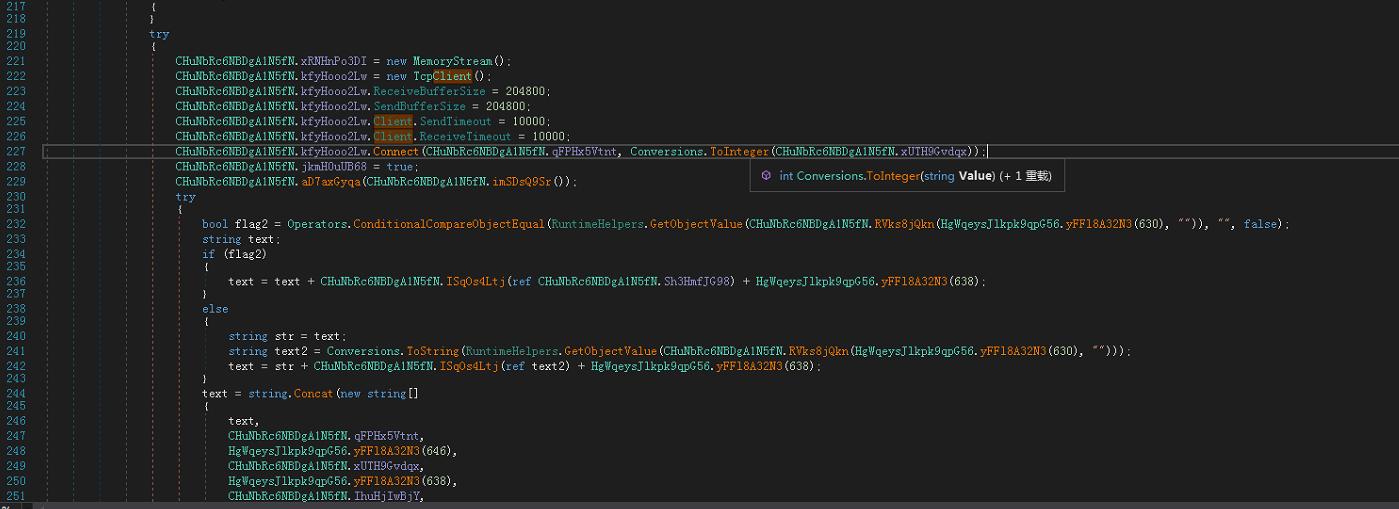1399x509 pixels.
Task: Click "xRNHnPo3DI" field on line 221
Action: 334,61
